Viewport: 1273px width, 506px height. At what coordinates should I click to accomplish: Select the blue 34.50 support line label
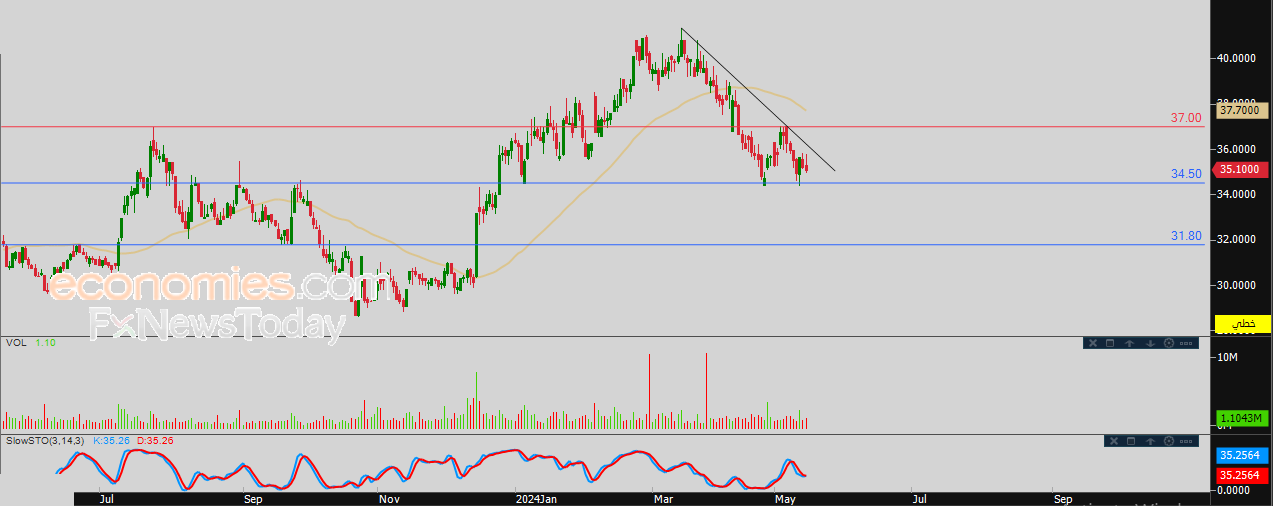point(1186,174)
